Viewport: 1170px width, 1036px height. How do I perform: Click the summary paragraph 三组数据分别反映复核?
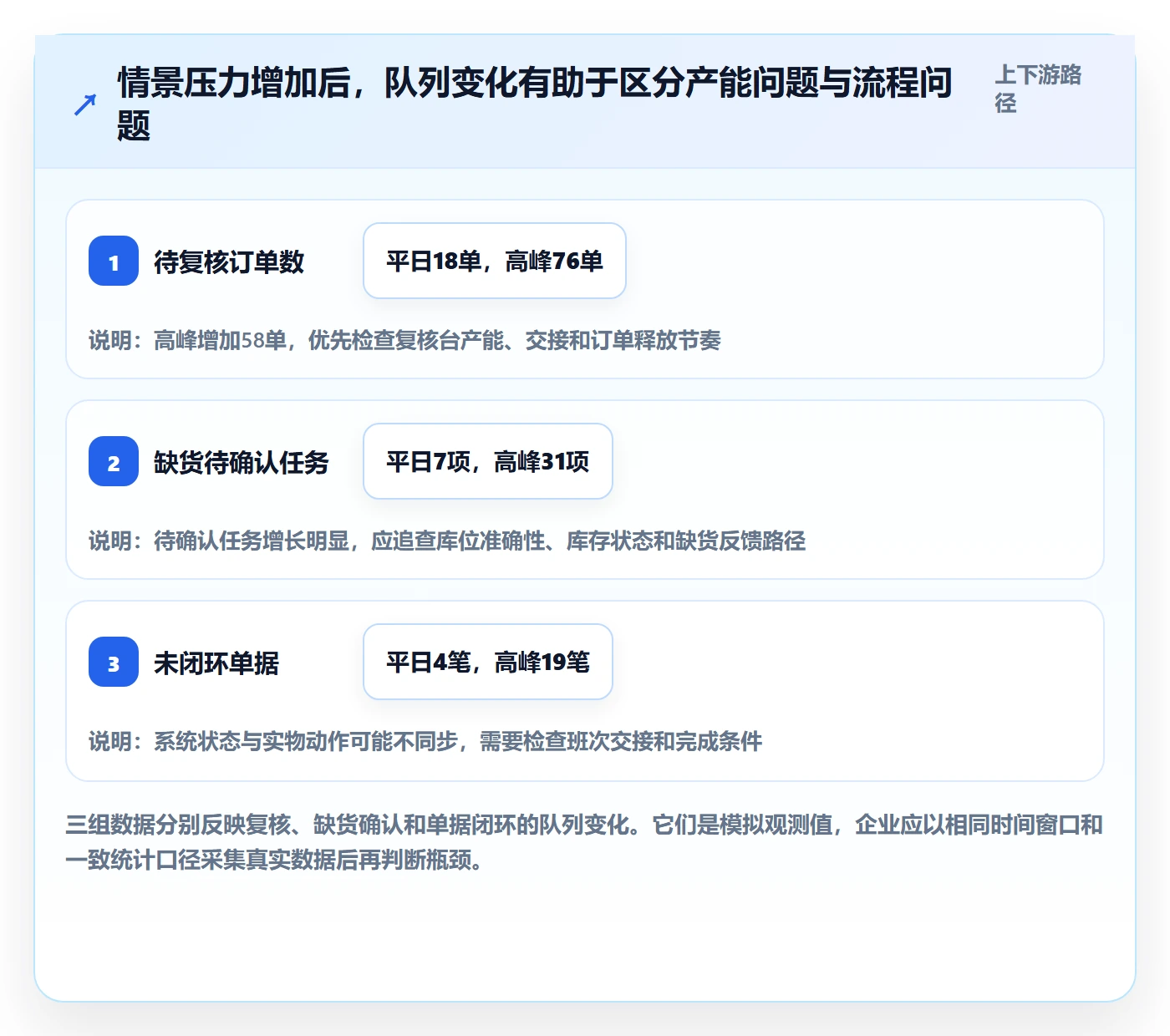584,842
